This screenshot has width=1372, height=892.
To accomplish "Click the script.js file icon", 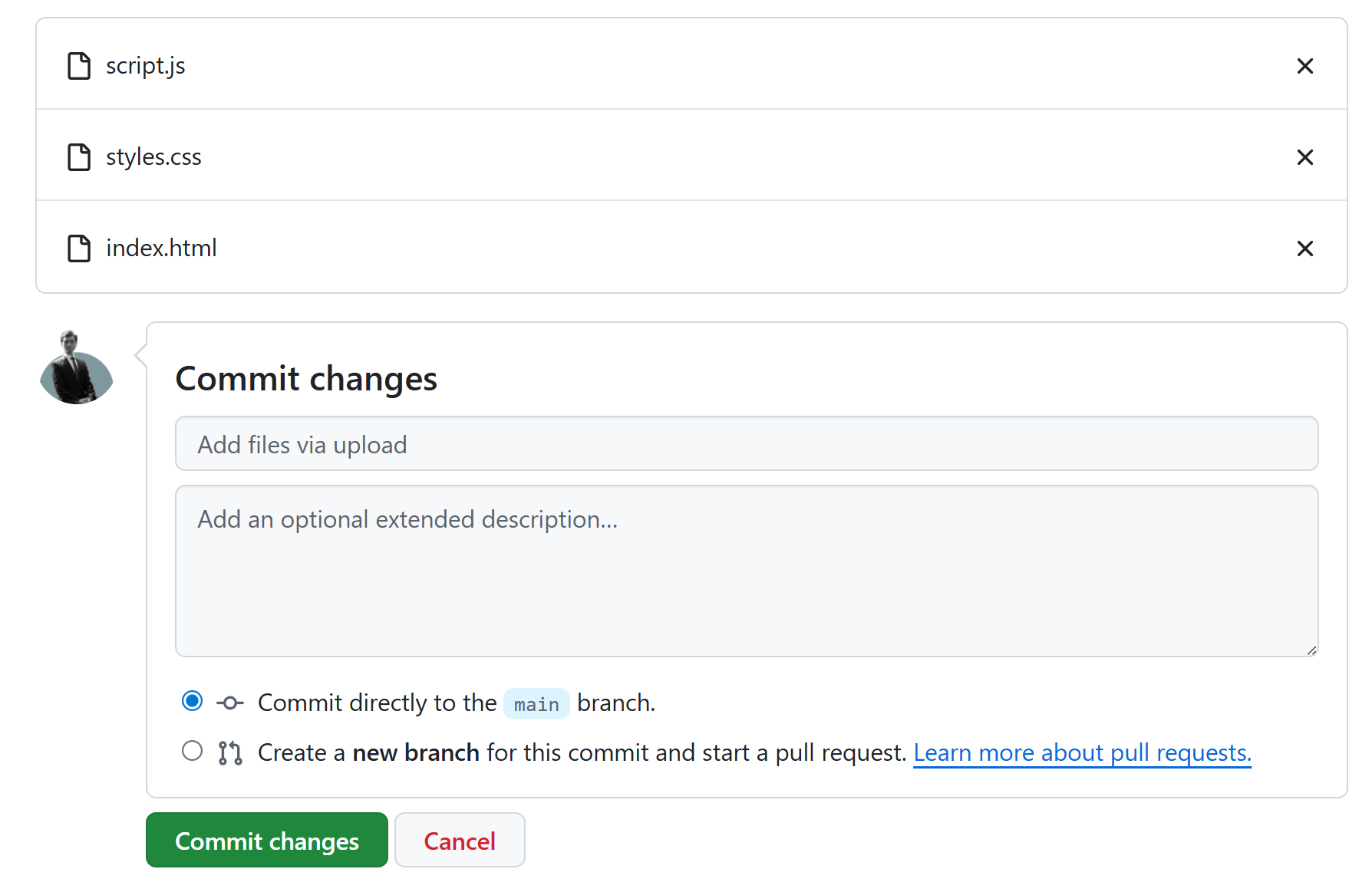I will point(79,66).
